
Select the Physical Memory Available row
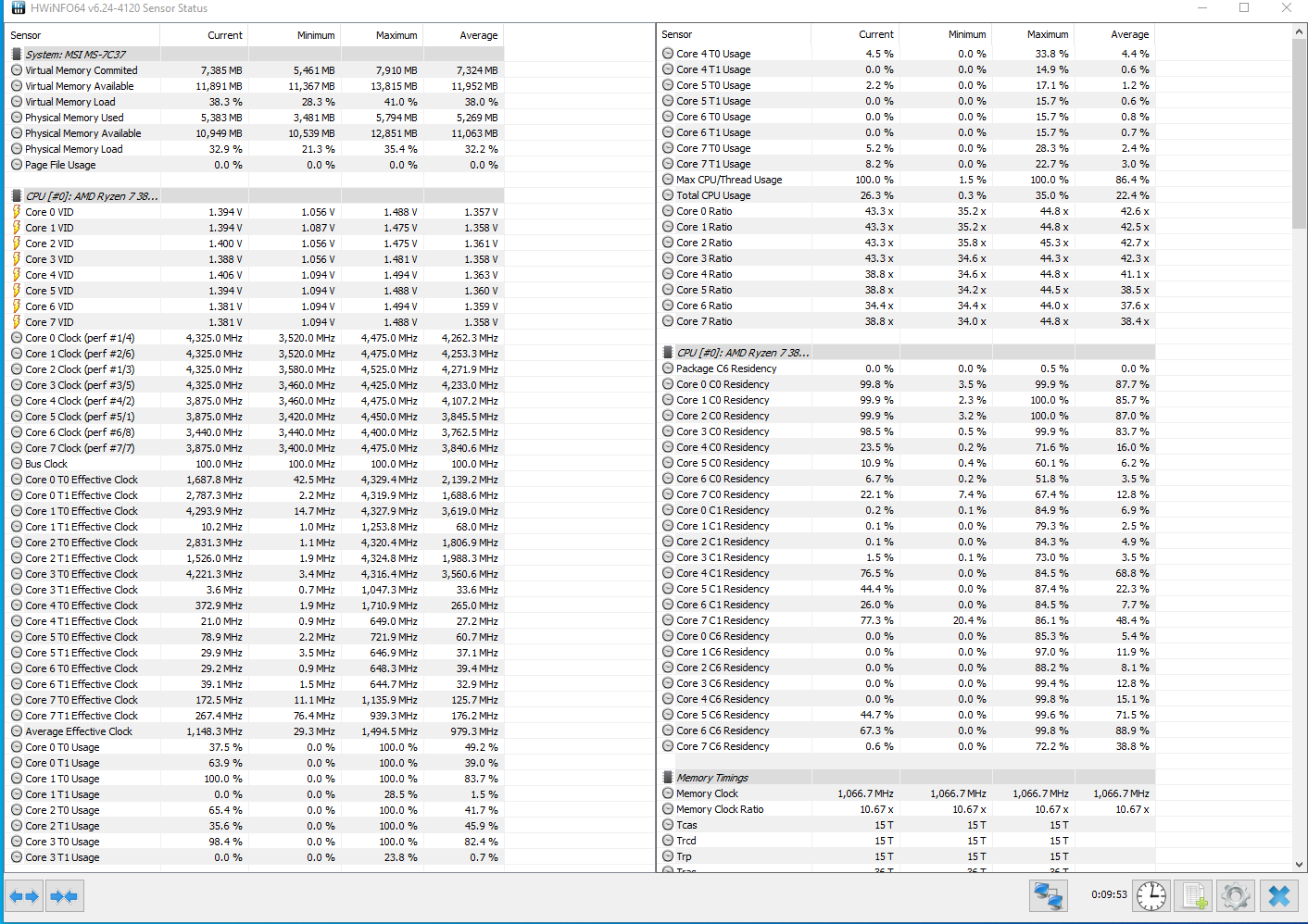[256, 133]
